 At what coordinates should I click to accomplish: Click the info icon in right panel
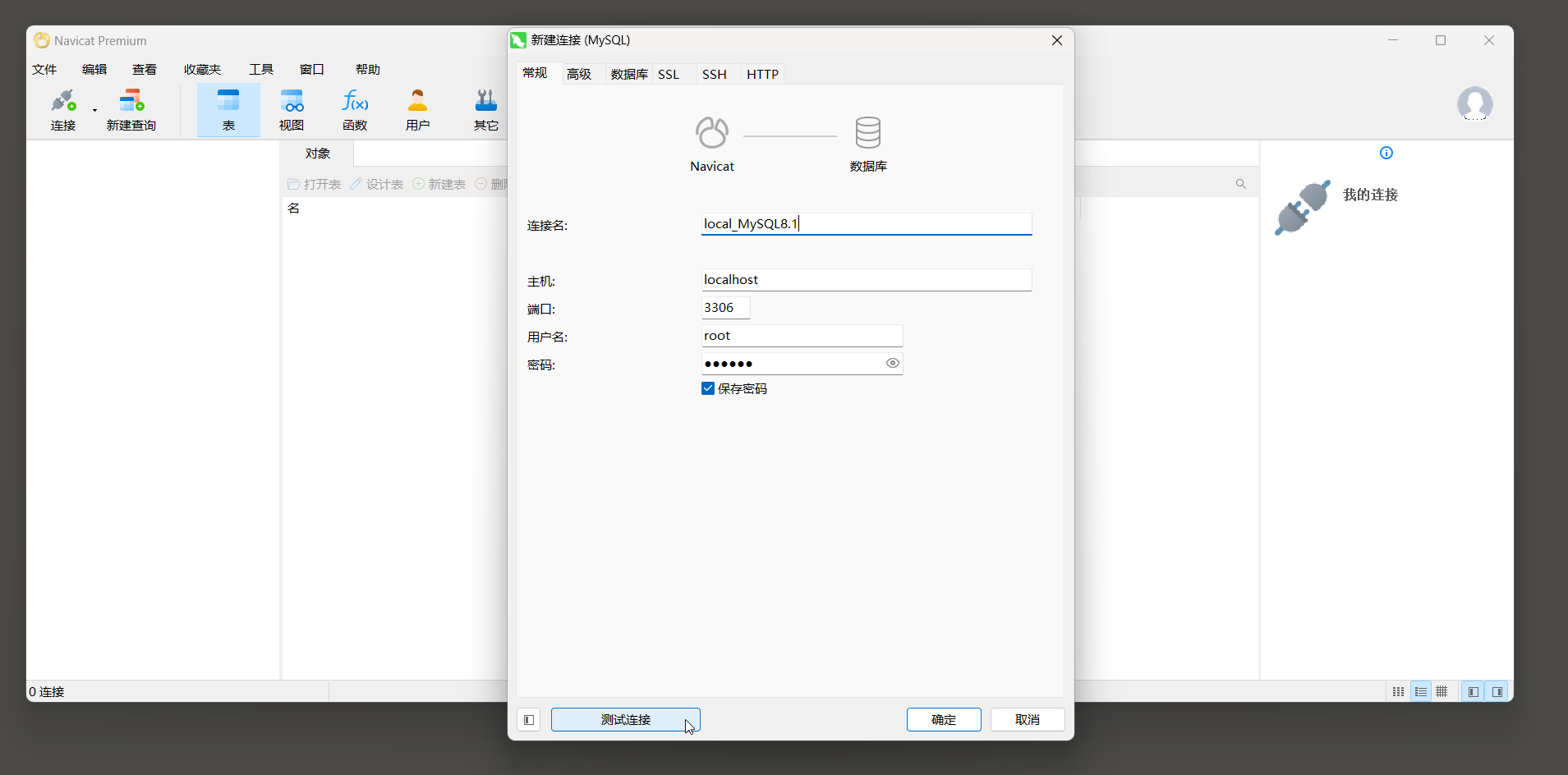point(1386,153)
